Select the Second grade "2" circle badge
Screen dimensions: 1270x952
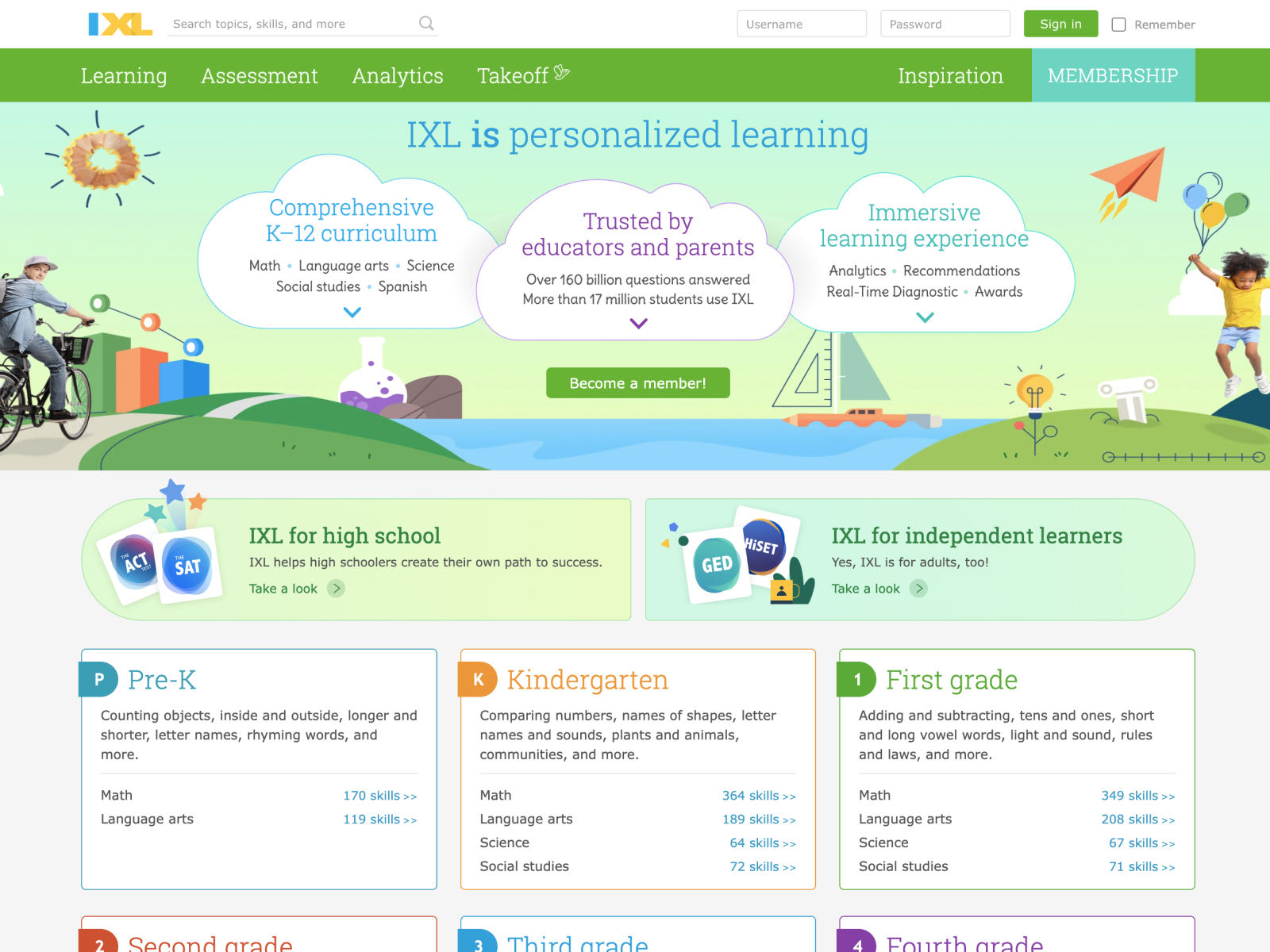click(x=98, y=944)
